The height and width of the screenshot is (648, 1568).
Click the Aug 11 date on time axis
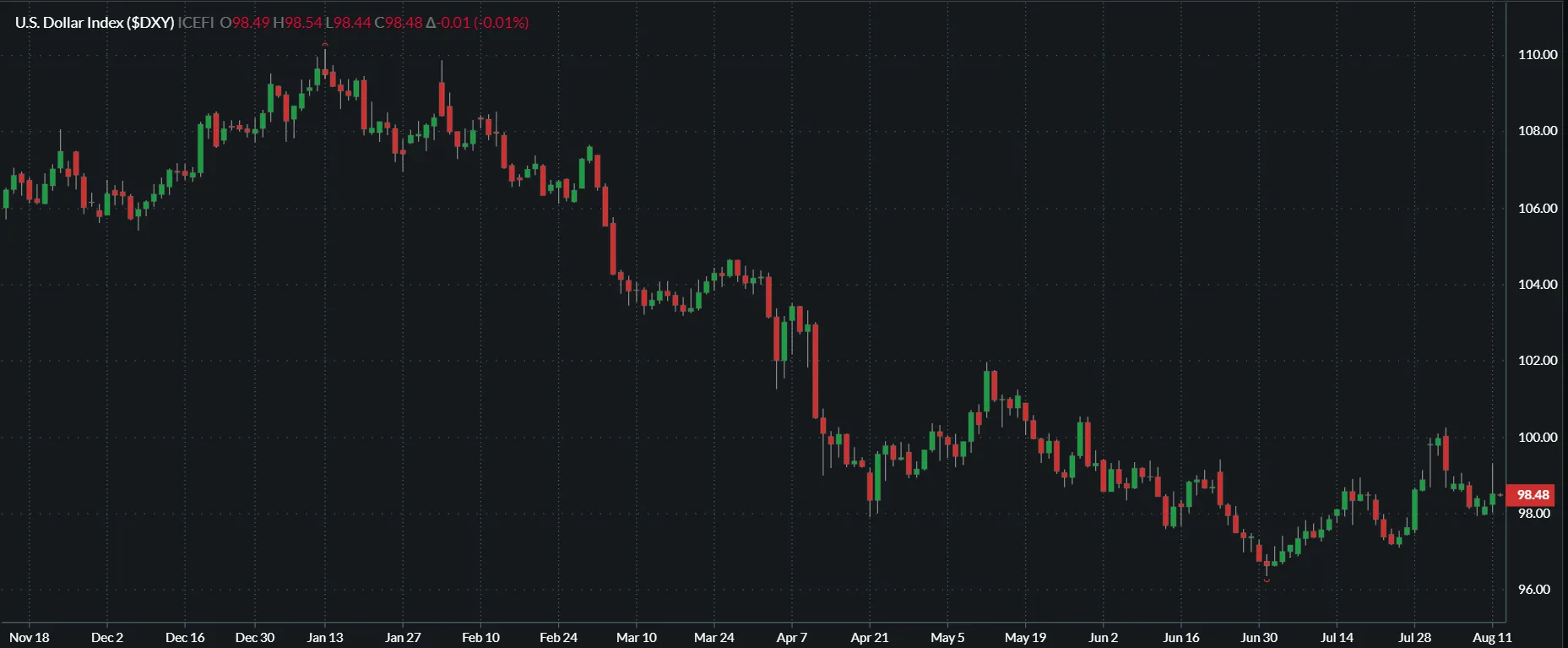pyautogui.click(x=1492, y=638)
